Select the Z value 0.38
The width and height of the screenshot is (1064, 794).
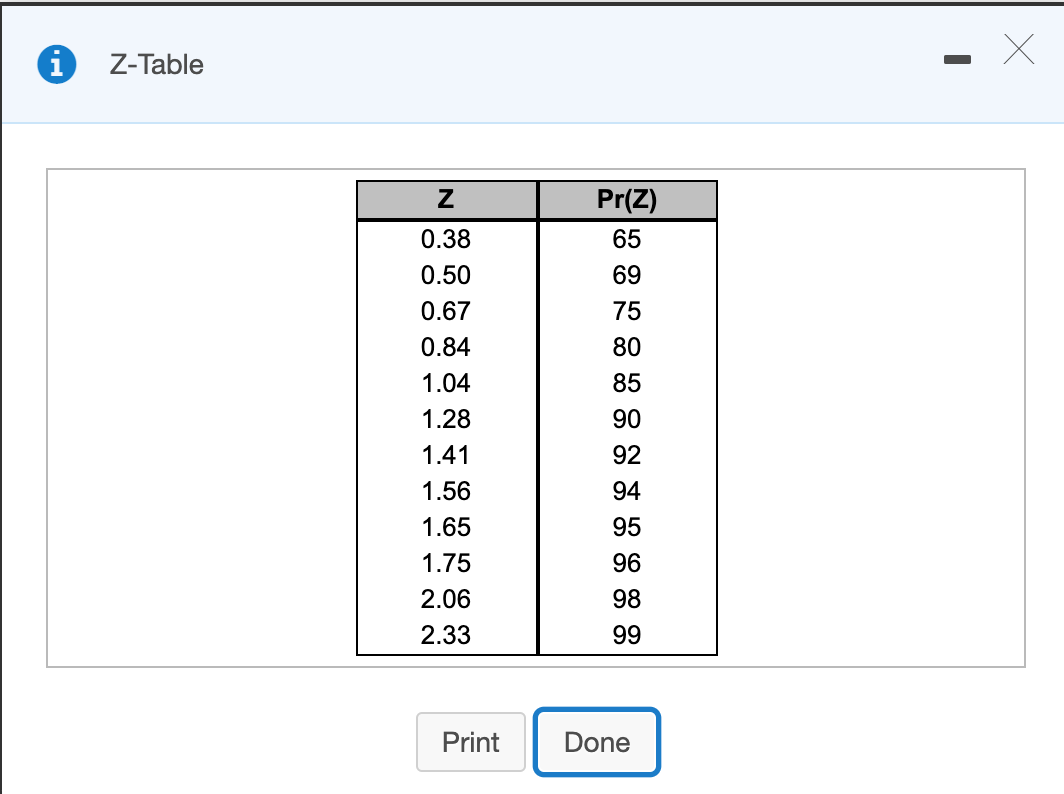tap(446, 239)
